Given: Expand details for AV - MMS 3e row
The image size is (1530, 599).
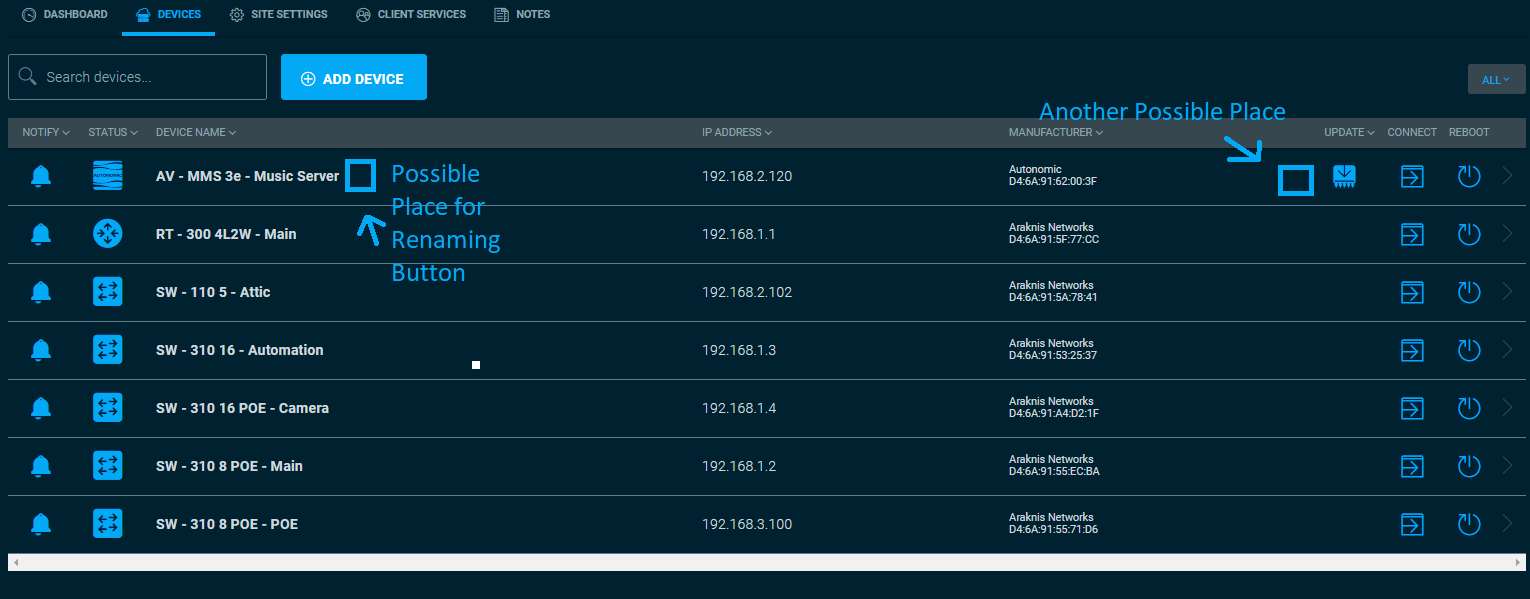Looking at the screenshot, I should point(1508,176).
